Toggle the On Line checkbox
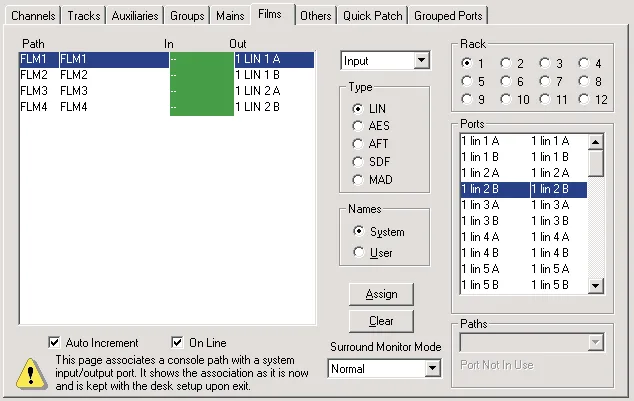 pos(199,343)
